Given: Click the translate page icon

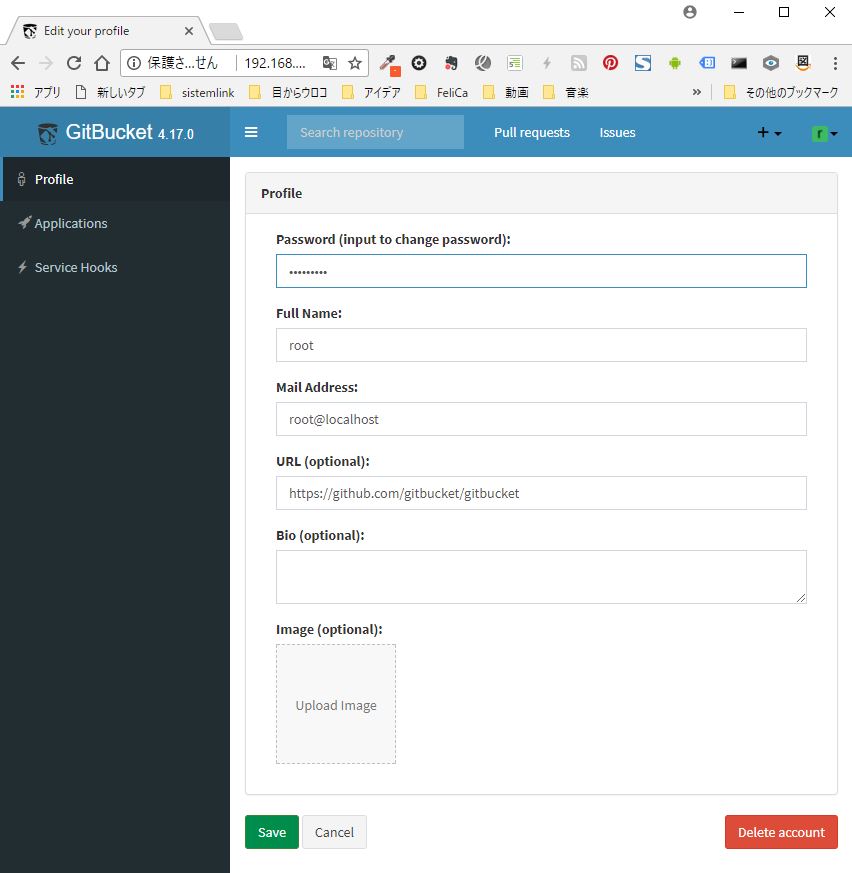Looking at the screenshot, I should (x=330, y=63).
